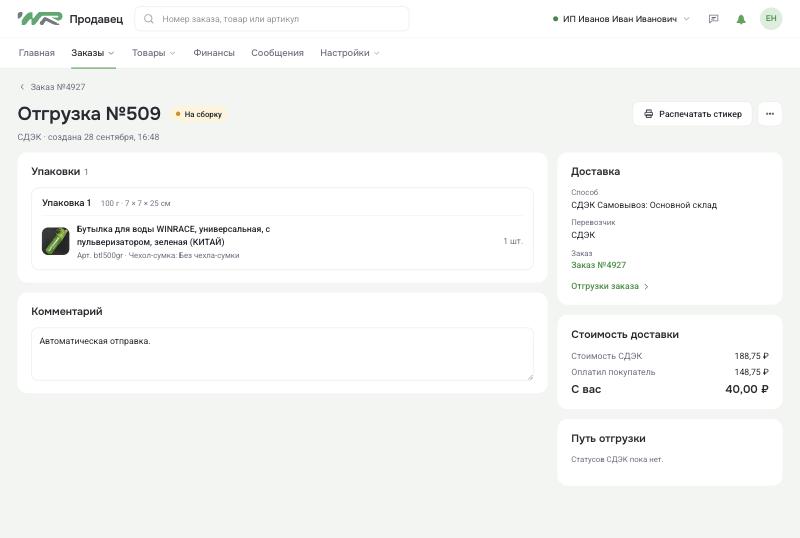Click the back arrow before Заказ №4927

22,87
